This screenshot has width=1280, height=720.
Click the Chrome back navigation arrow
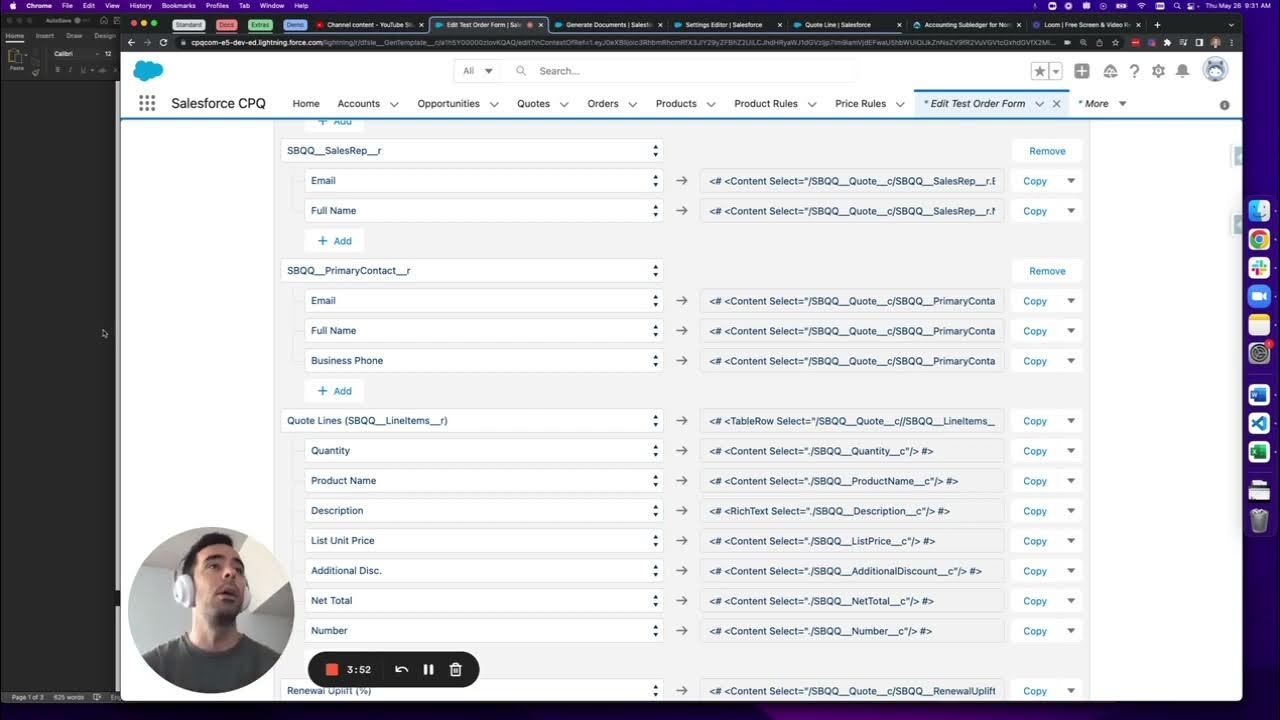pos(131,42)
